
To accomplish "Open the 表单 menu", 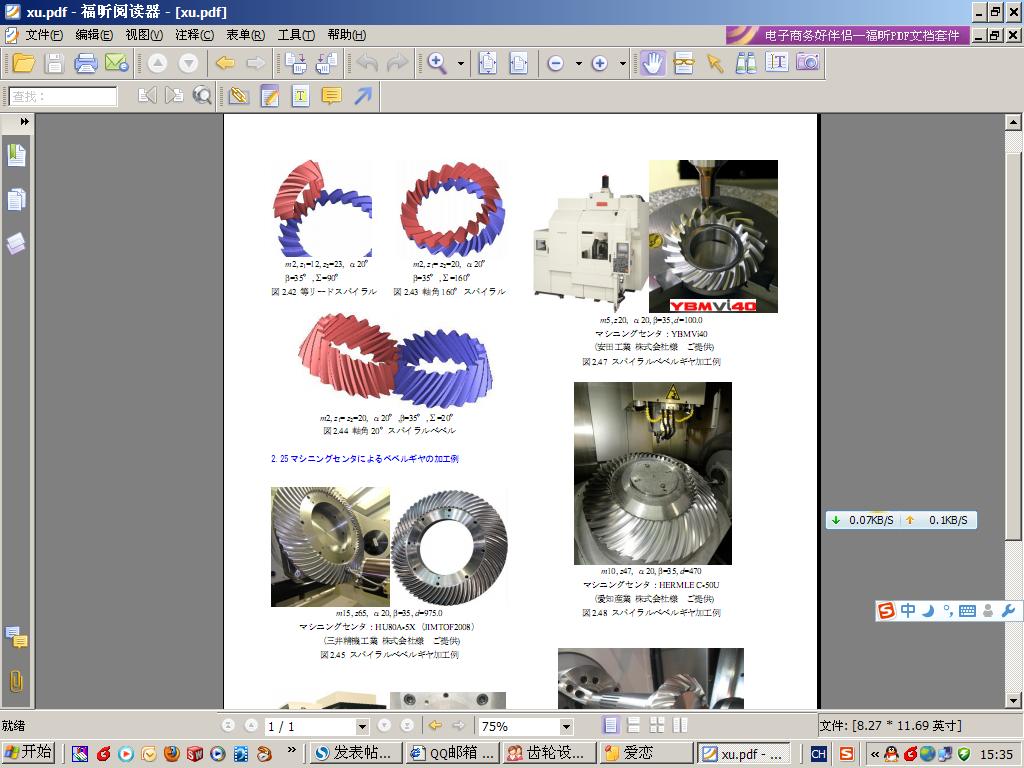I will click(x=246, y=35).
